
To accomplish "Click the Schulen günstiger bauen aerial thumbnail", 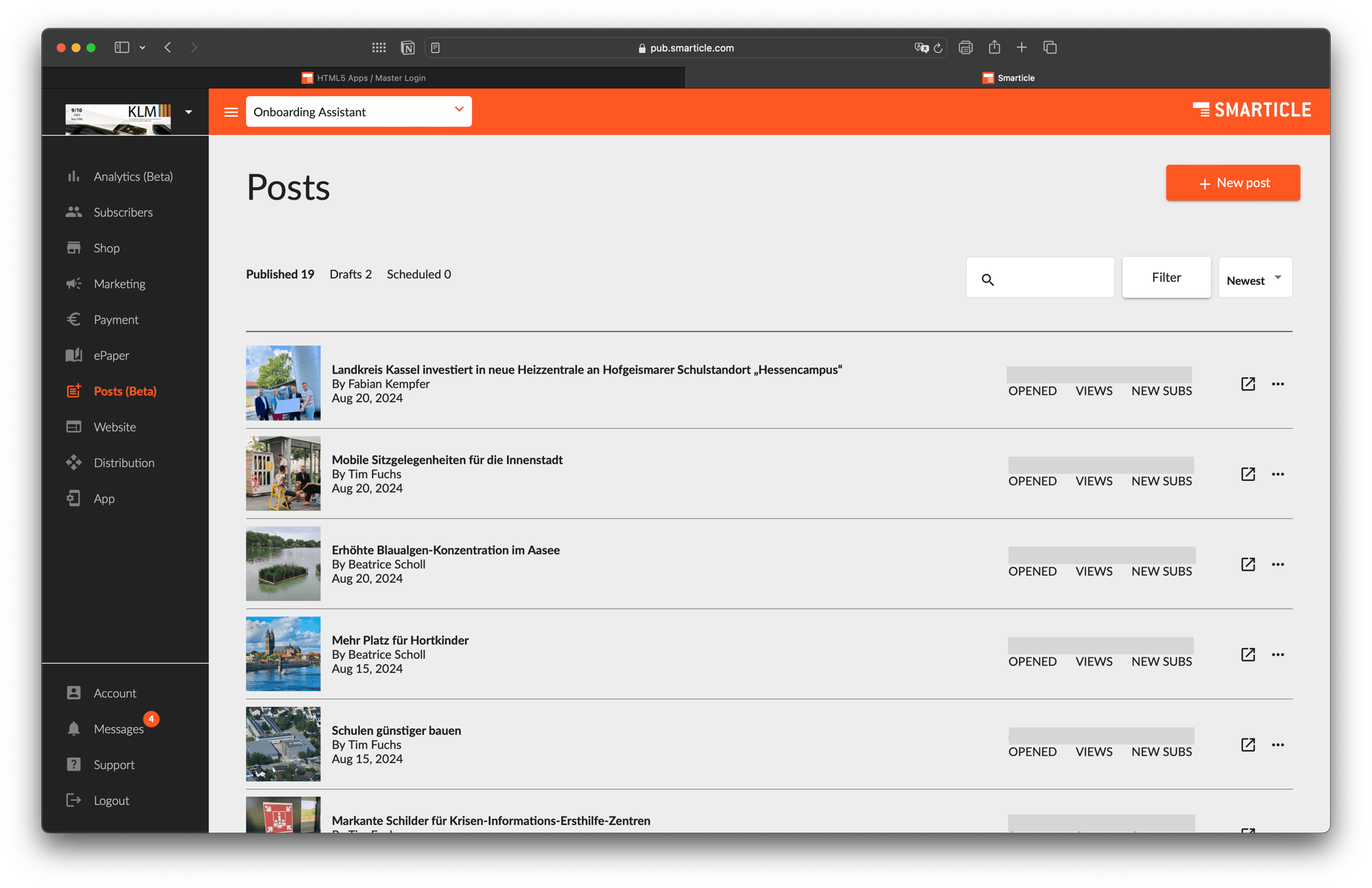I will [283, 744].
